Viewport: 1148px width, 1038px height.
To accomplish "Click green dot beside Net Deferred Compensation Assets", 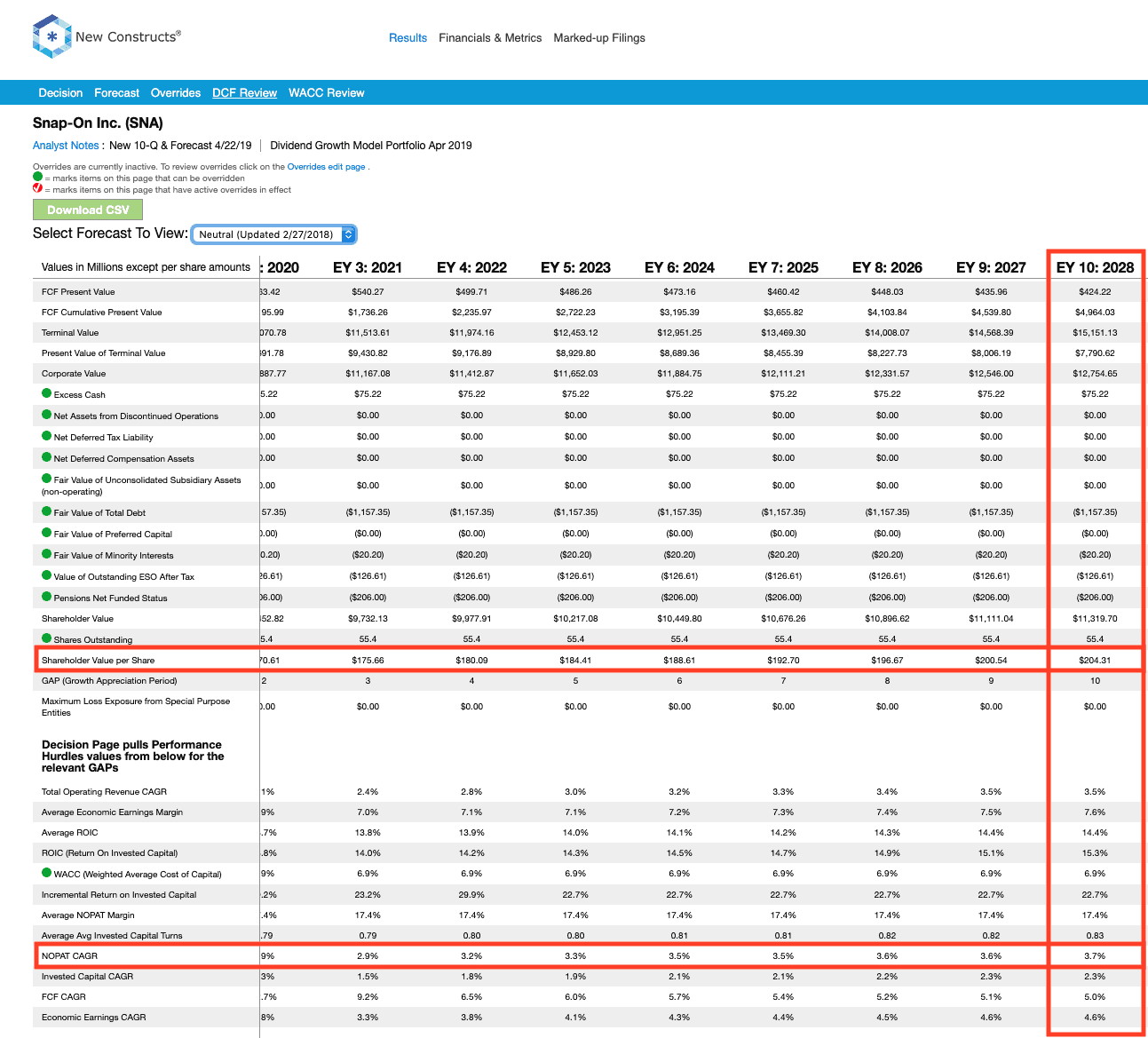I will pos(47,457).
